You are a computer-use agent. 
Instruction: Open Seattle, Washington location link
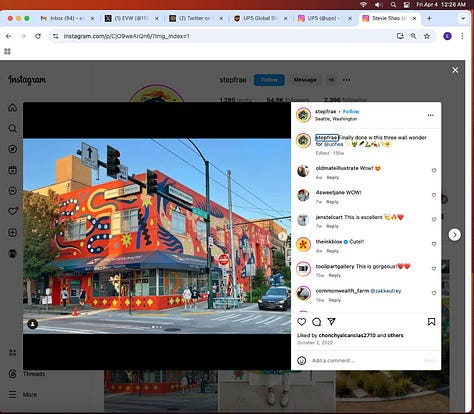336,119
